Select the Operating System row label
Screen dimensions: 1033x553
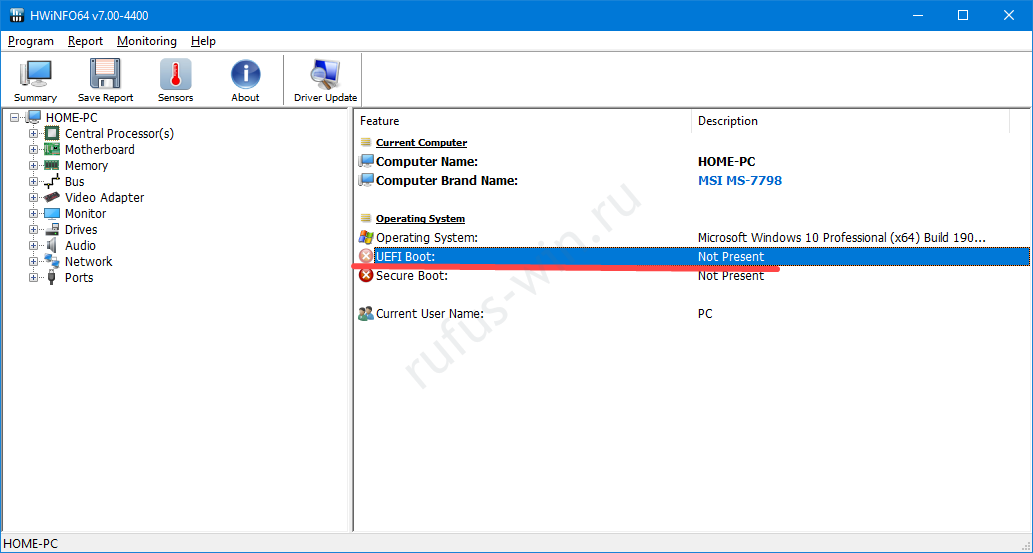[x=427, y=237]
